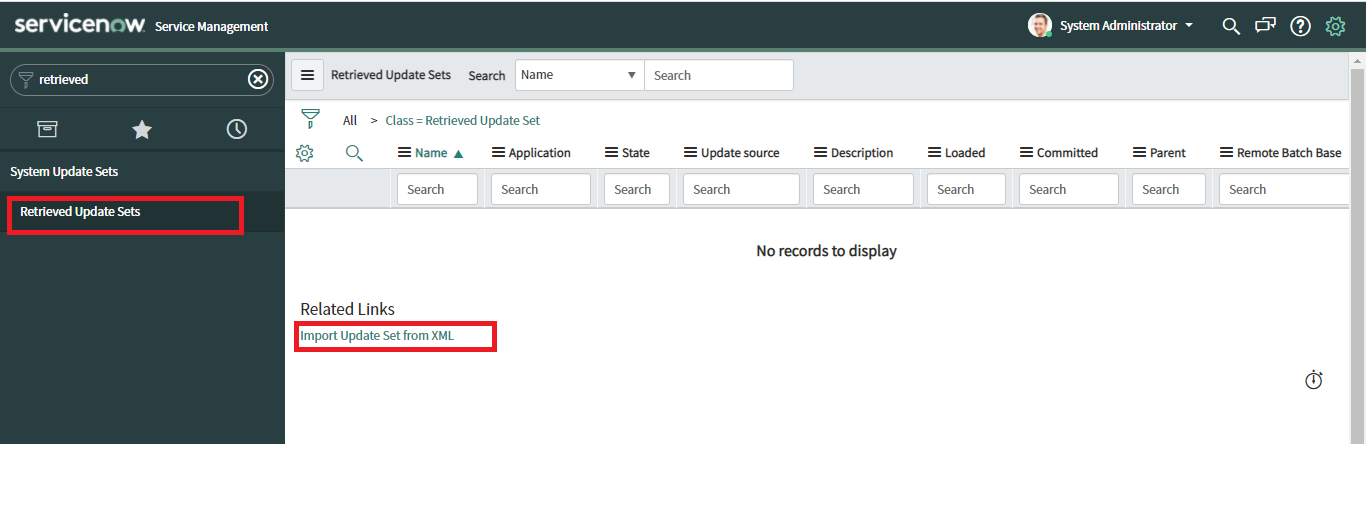1366x519 pixels.
Task: Show History clock tab in navigator
Action: [x=237, y=129]
